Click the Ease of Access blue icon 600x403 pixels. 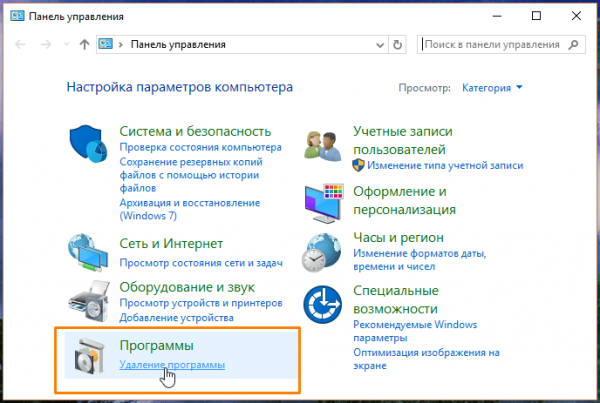323,304
